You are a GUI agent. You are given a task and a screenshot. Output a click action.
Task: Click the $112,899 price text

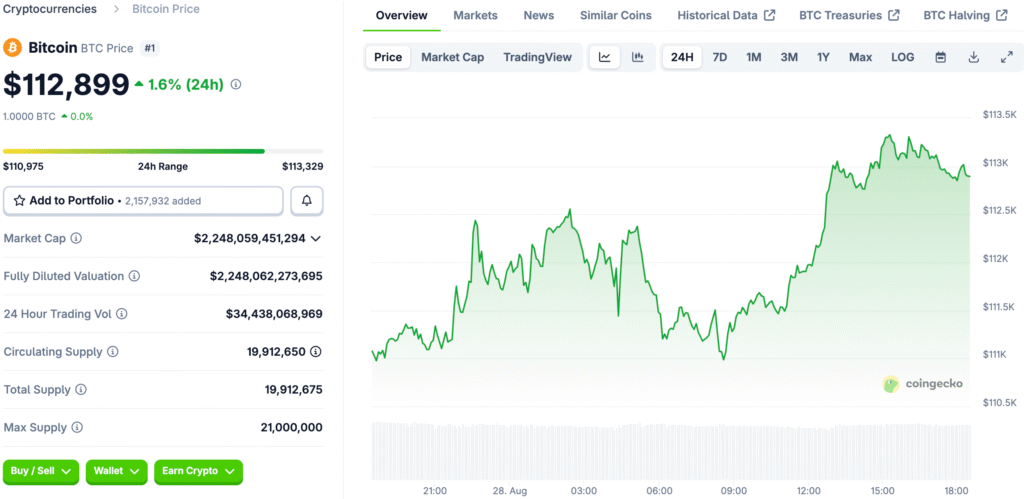pyautogui.click(x=67, y=84)
